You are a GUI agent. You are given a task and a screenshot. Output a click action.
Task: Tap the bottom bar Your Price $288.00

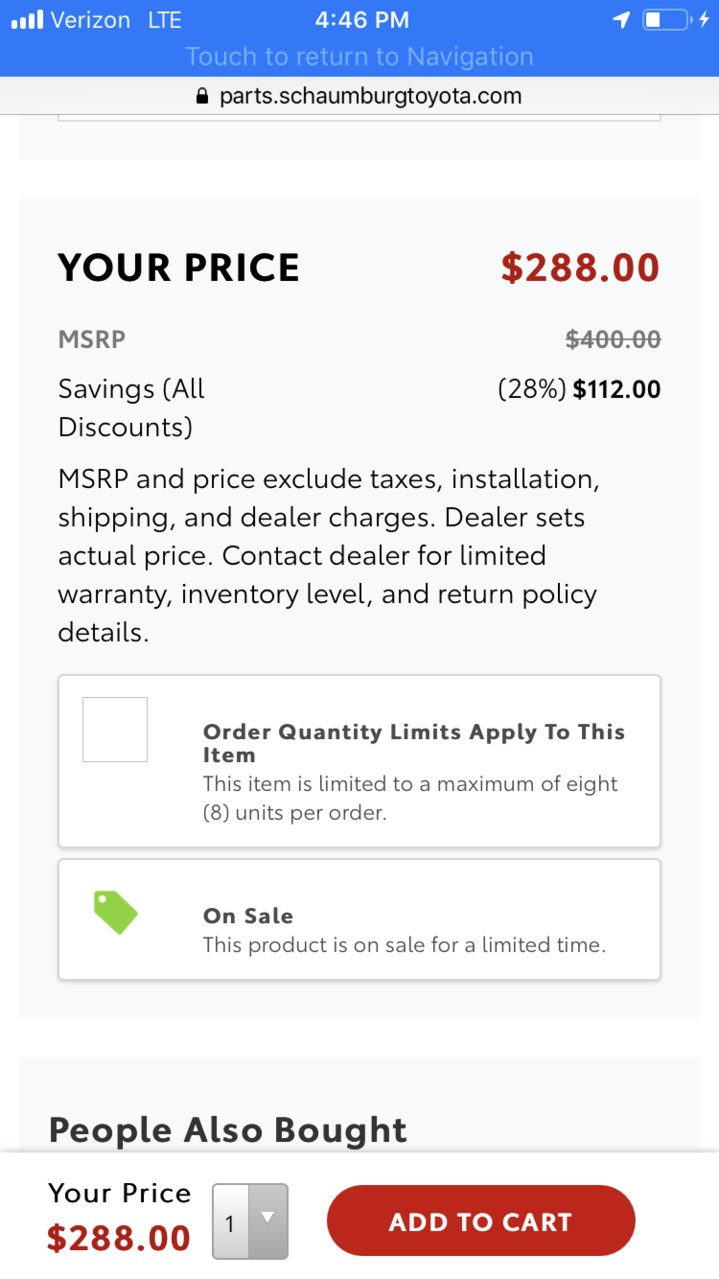point(119,1217)
